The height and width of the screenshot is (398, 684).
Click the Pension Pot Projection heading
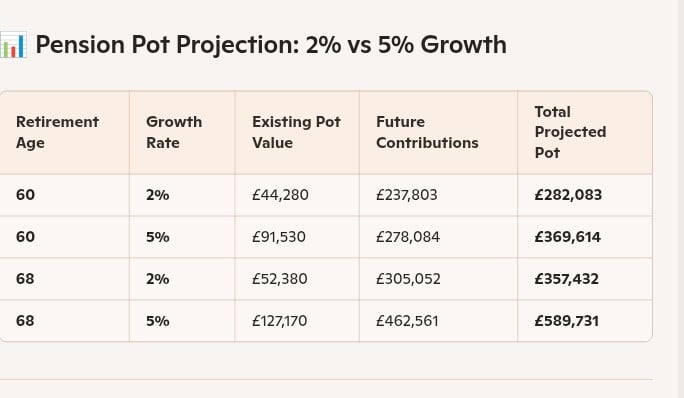pos(271,45)
